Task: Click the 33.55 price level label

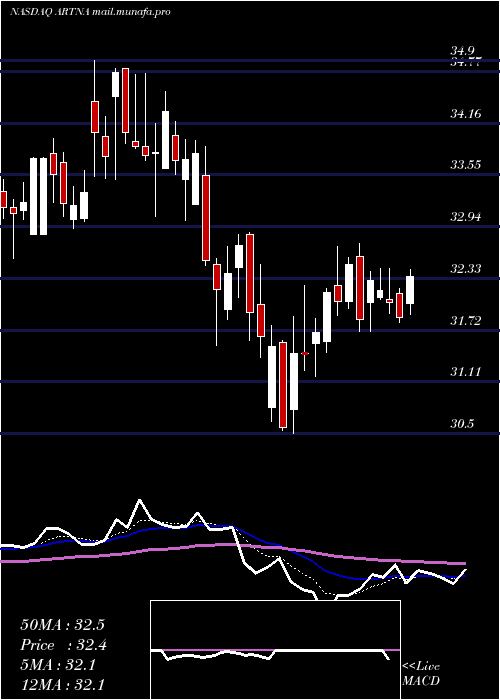Action: pos(466,165)
